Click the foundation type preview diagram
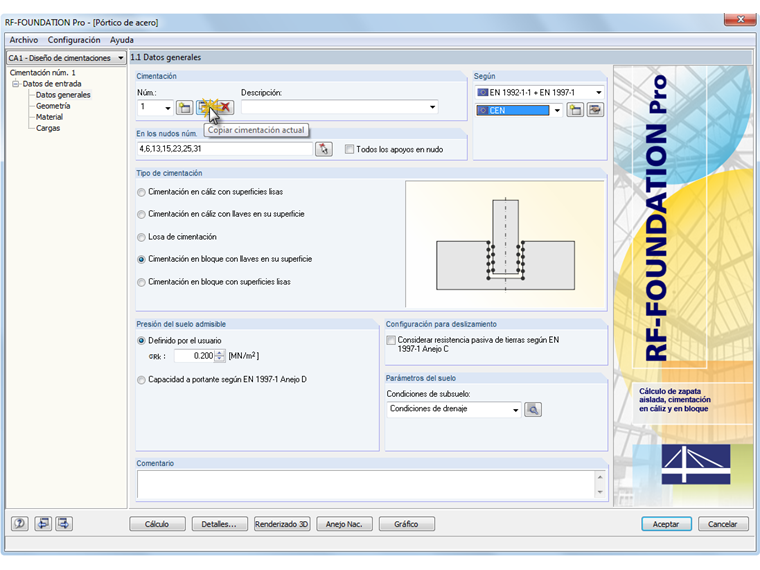Screen dimensions: 760x570 click(506, 245)
